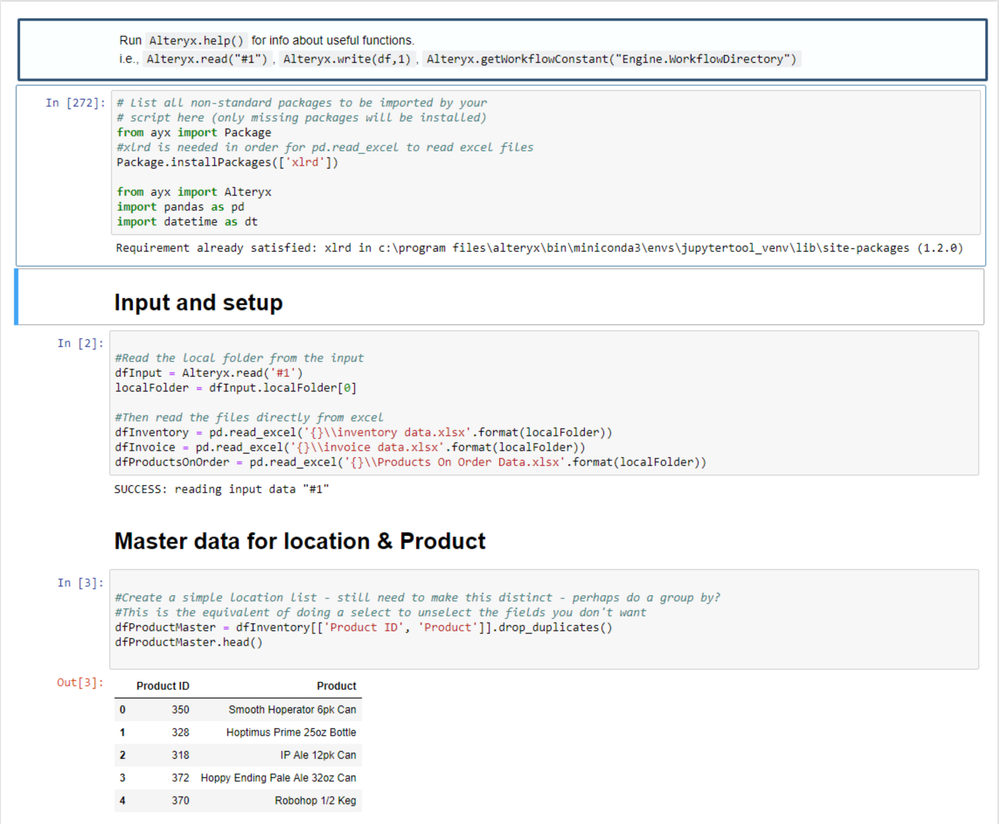
Task: Click the dfProductsOnOrder read_excel code line
Action: pyautogui.click(x=410, y=462)
